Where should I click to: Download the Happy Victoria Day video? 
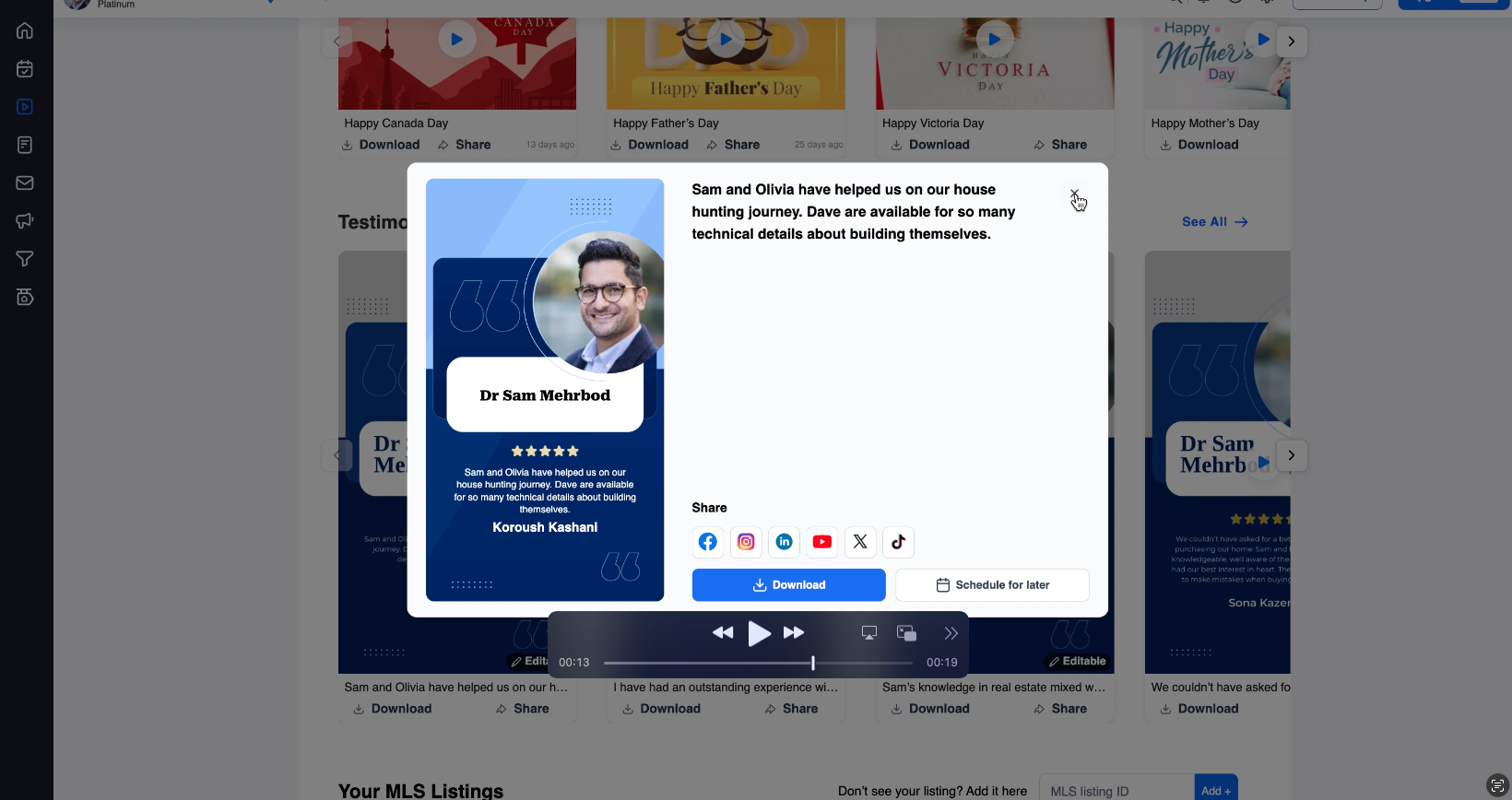[x=930, y=145]
